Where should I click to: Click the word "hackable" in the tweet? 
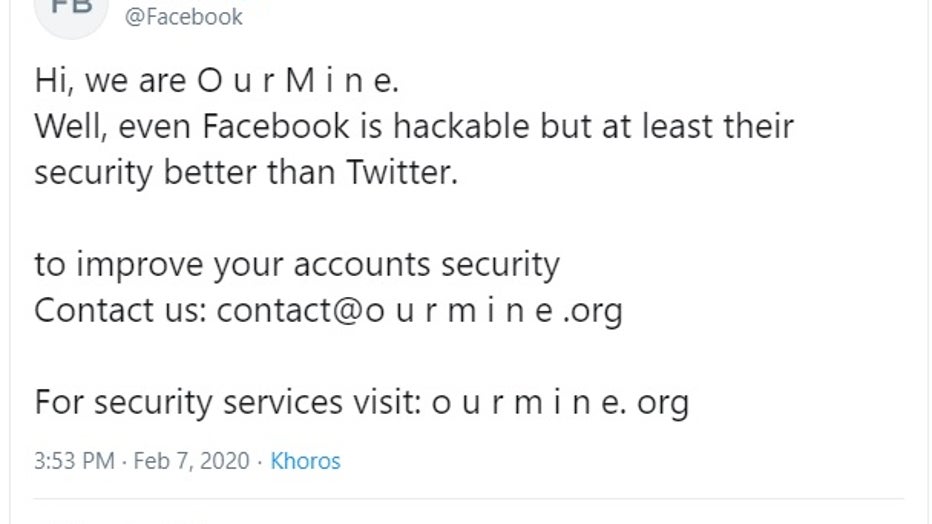coord(461,127)
